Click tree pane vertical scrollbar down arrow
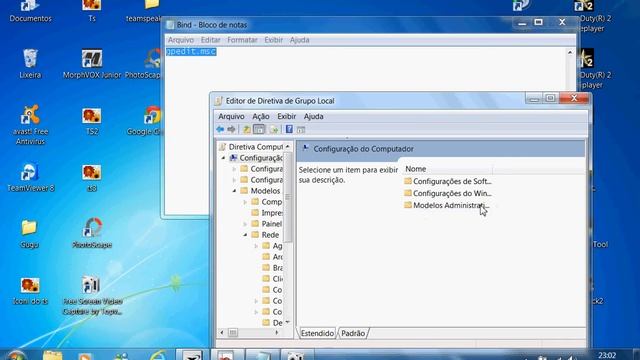This screenshot has width=640, height=360. pyautogui.click(x=288, y=322)
